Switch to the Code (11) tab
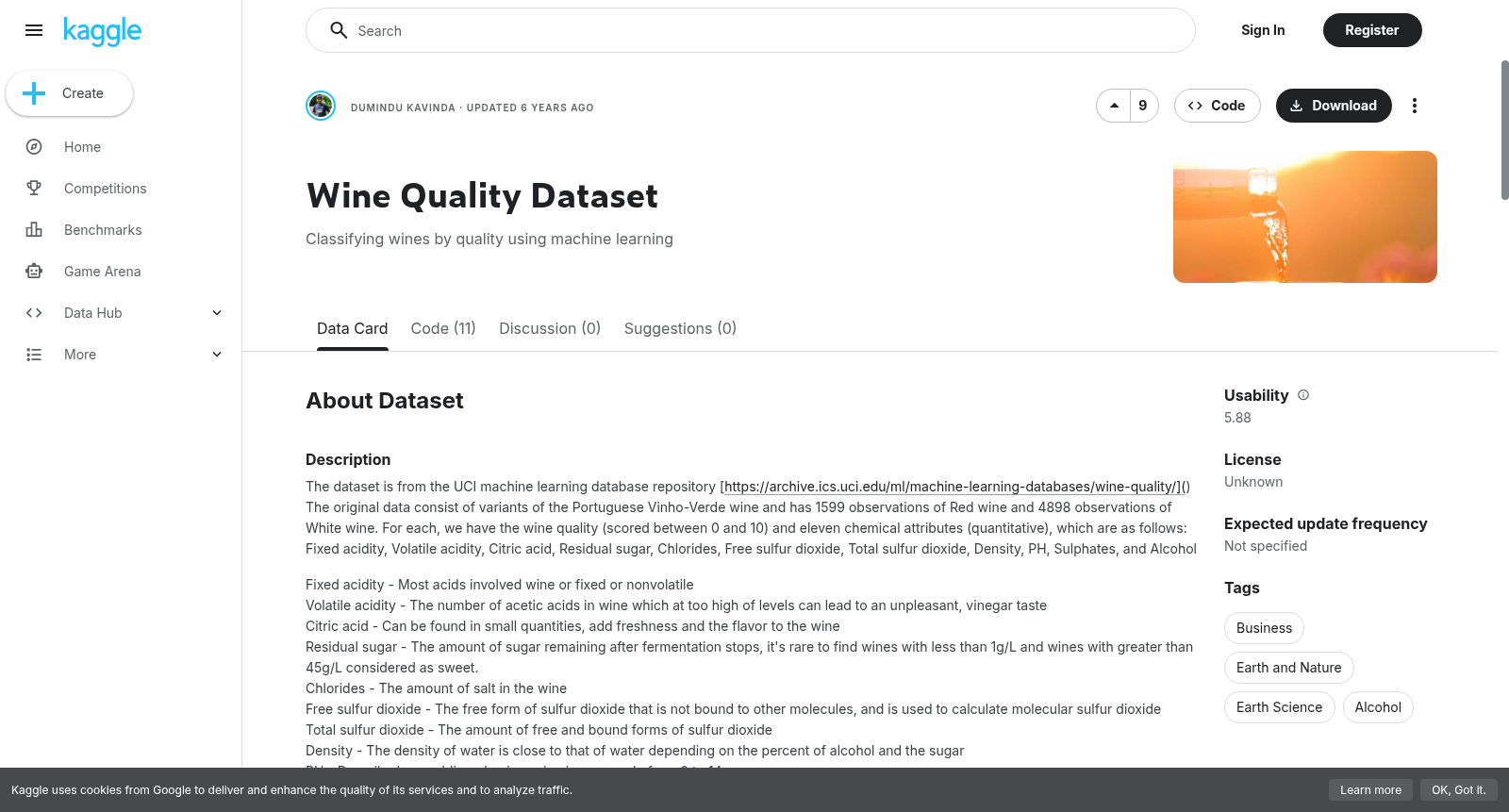This screenshot has height=812, width=1509. tap(443, 328)
